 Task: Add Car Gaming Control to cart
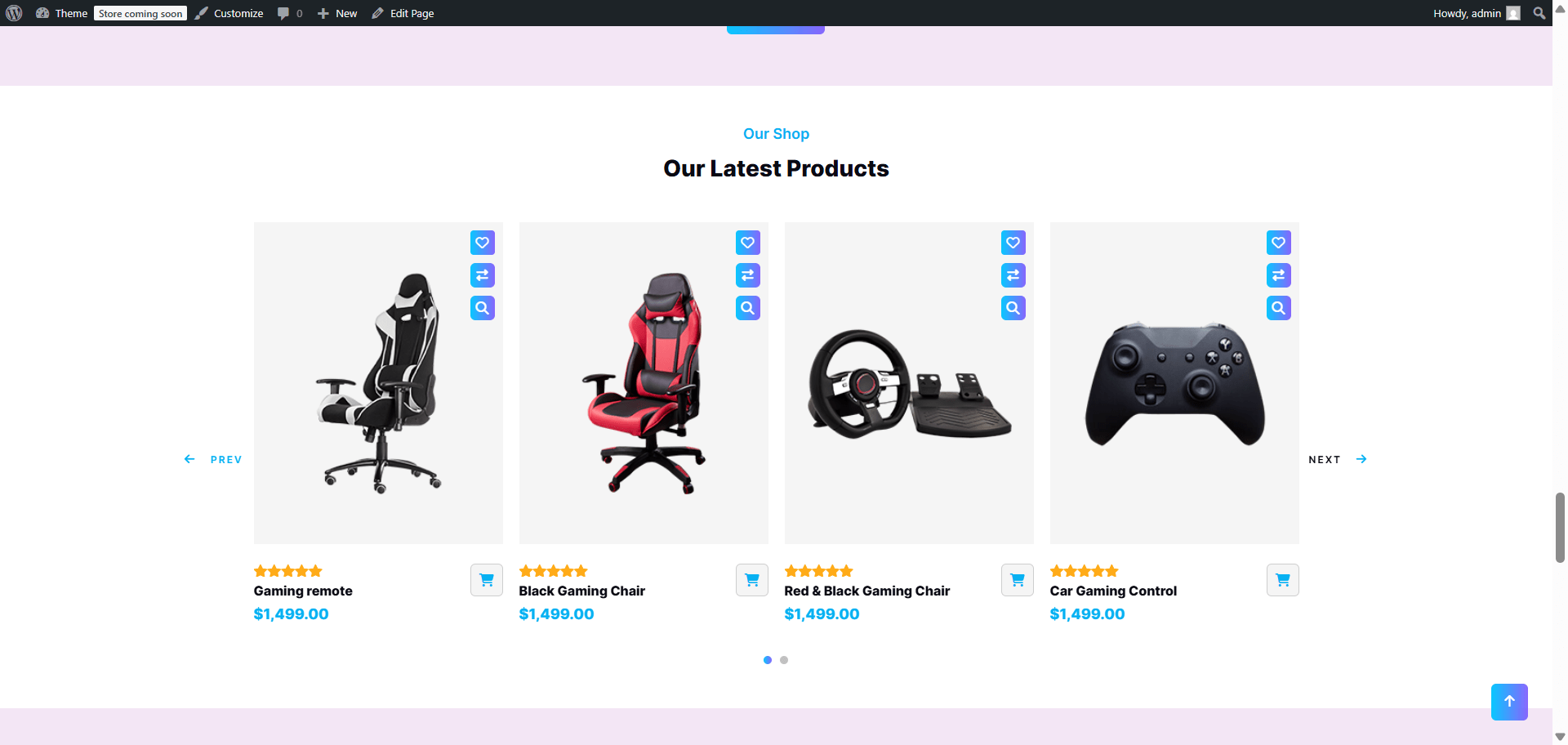1283,580
